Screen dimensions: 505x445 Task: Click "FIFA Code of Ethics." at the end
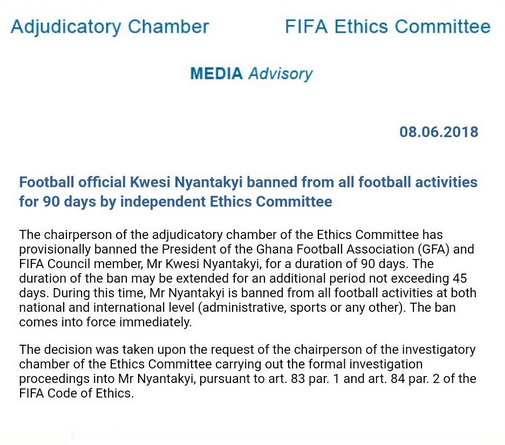click(76, 393)
